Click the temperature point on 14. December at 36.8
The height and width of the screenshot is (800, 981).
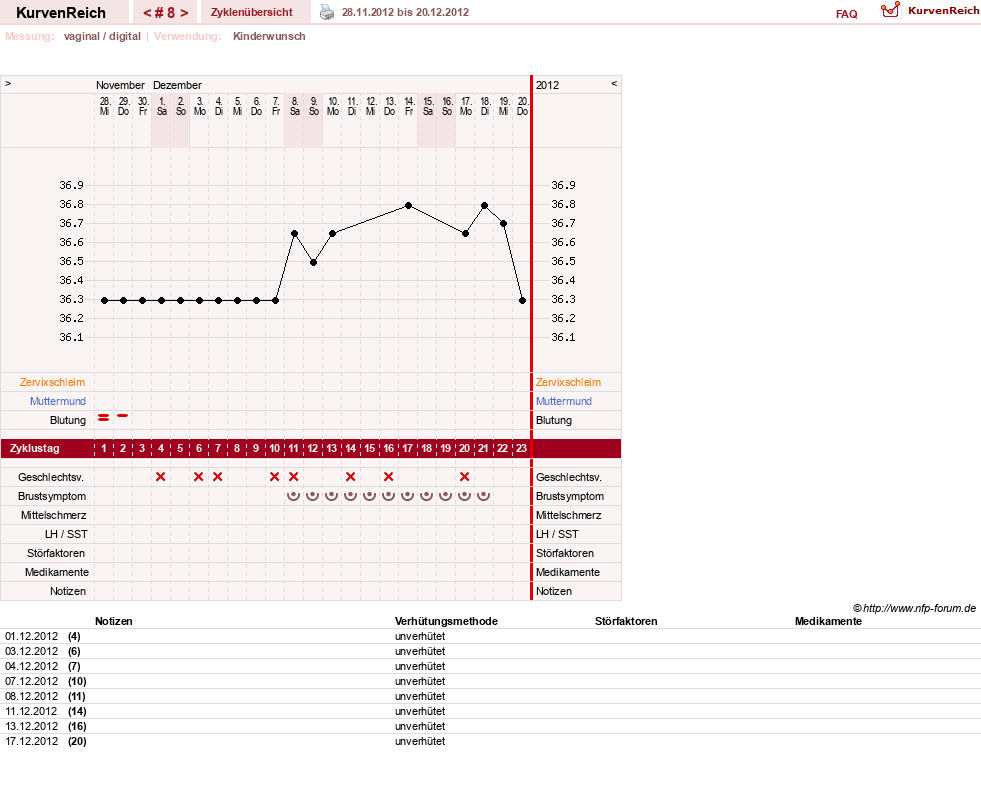pyautogui.click(x=409, y=205)
